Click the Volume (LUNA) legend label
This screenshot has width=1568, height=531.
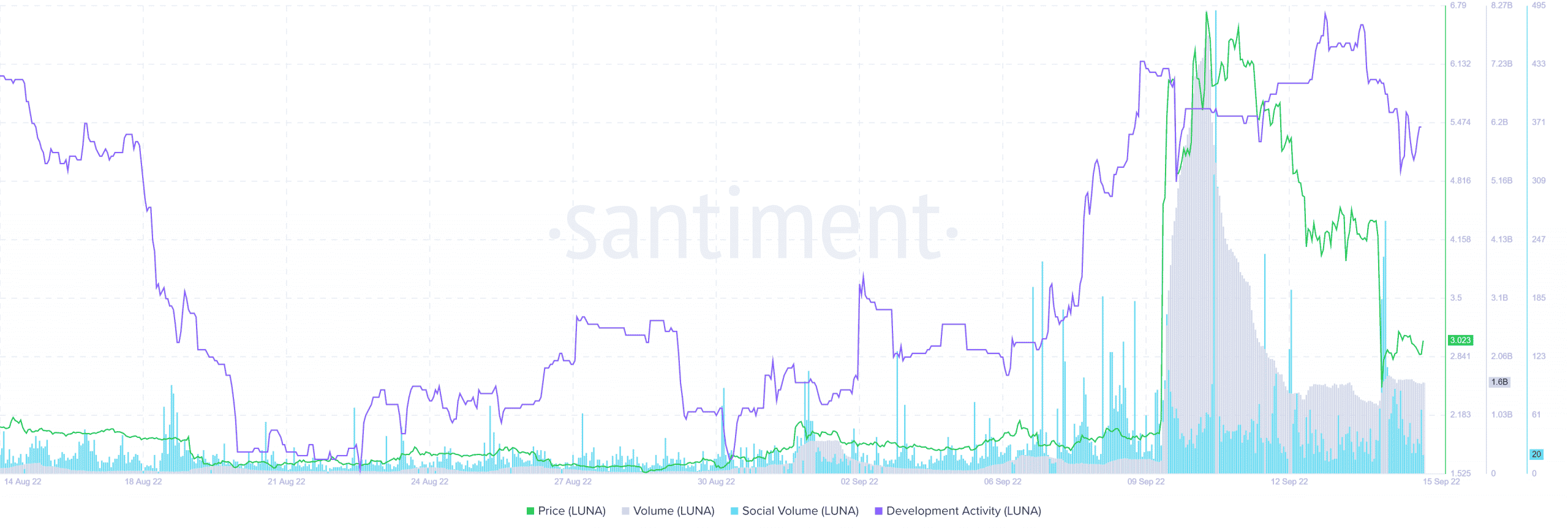click(x=674, y=511)
